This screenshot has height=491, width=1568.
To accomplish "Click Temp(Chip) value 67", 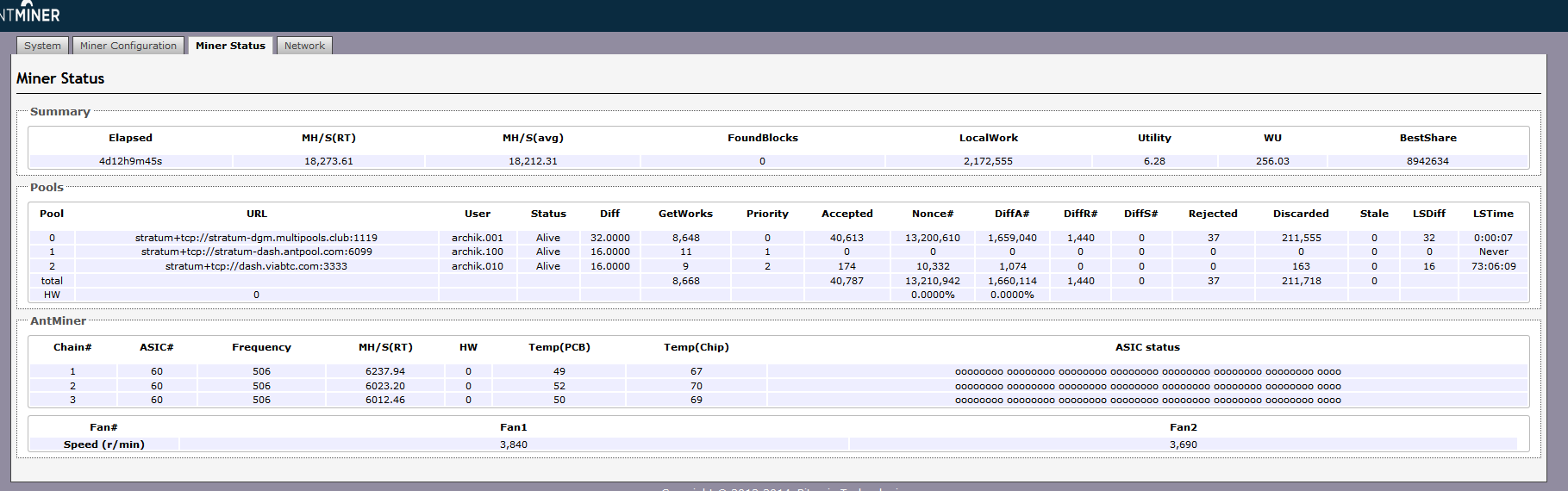I will coord(697,371).
